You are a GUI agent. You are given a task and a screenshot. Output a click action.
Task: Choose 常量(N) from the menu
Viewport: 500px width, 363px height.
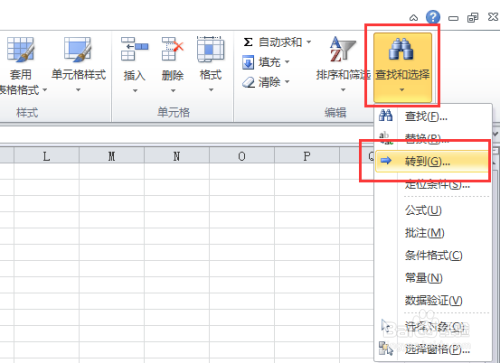[433, 278]
